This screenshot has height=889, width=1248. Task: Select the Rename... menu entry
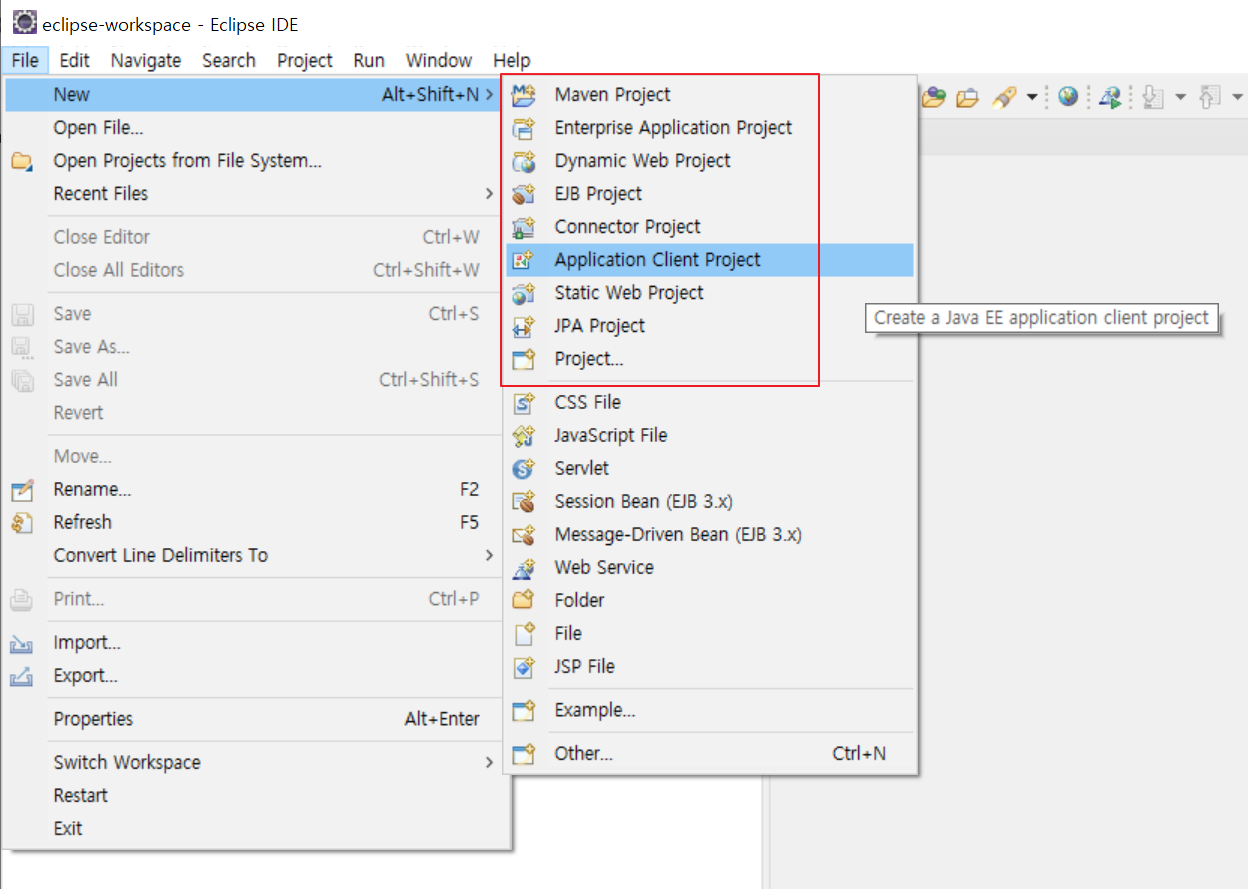(259, 490)
